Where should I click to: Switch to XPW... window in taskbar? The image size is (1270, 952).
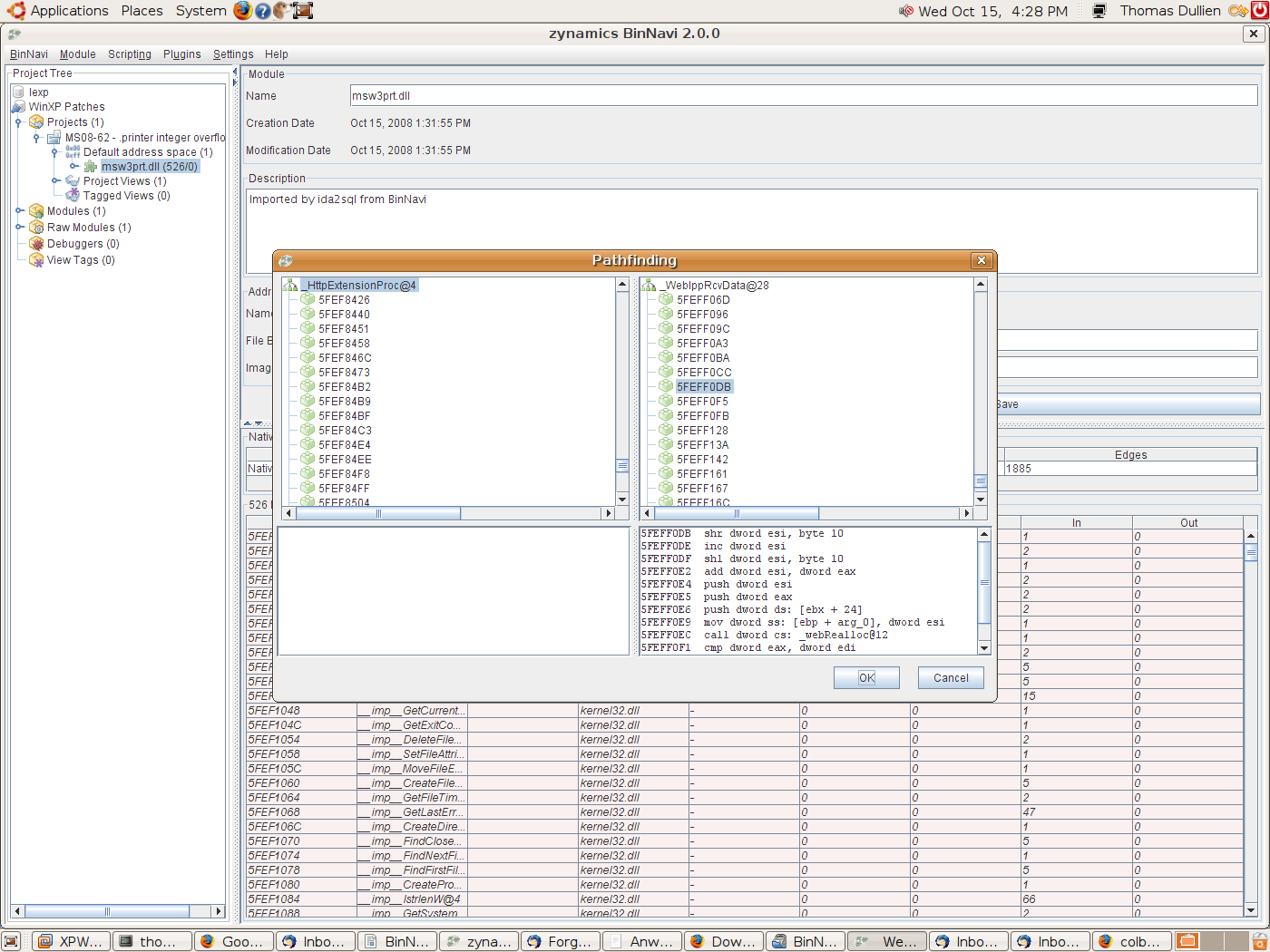pos(73,941)
